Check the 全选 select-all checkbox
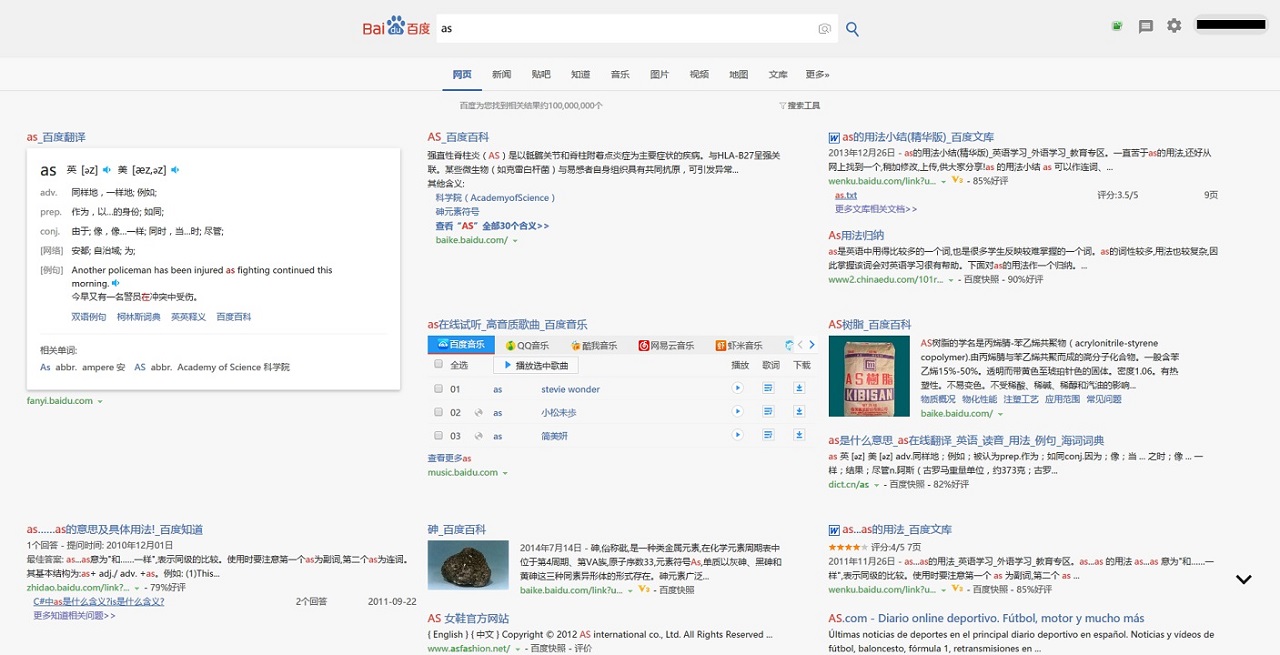The height and width of the screenshot is (655, 1280). tap(439, 365)
